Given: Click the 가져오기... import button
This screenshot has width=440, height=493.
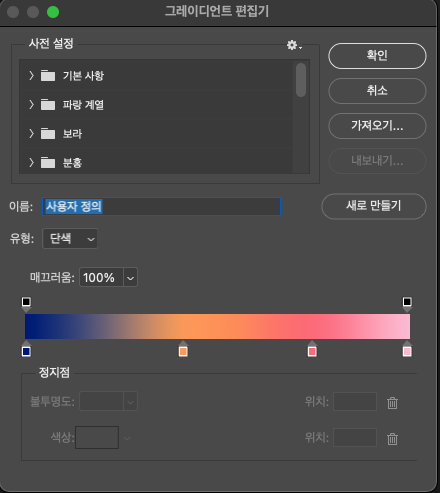Looking at the screenshot, I should (377, 126).
